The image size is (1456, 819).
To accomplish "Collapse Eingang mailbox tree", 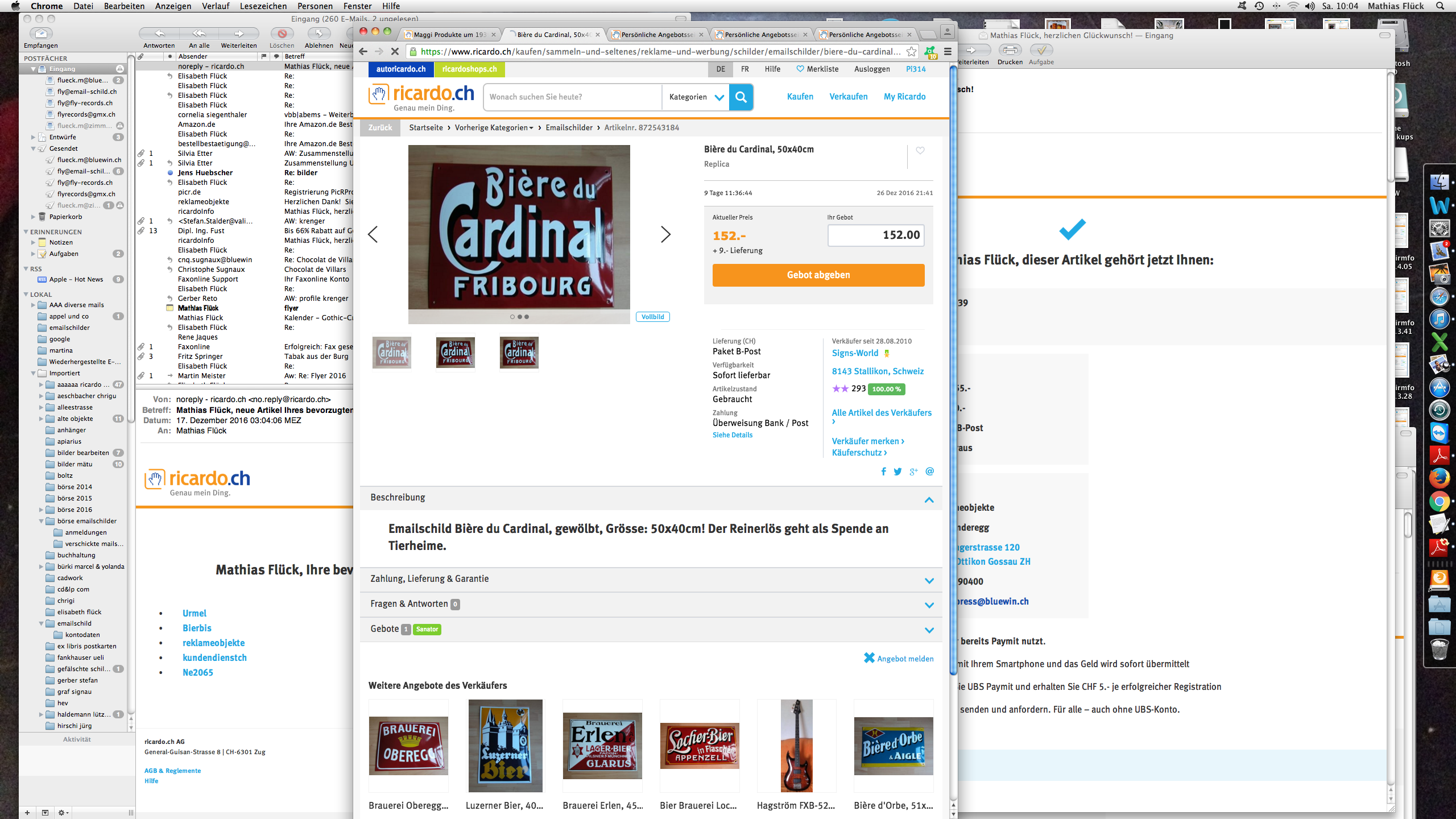I will (x=33, y=69).
